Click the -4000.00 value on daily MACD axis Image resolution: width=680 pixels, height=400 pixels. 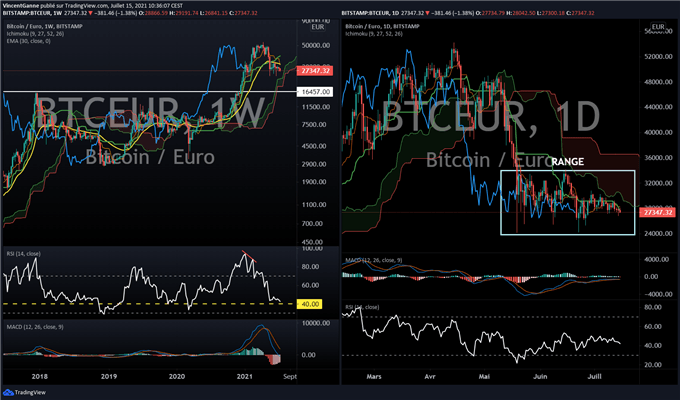[657, 294]
